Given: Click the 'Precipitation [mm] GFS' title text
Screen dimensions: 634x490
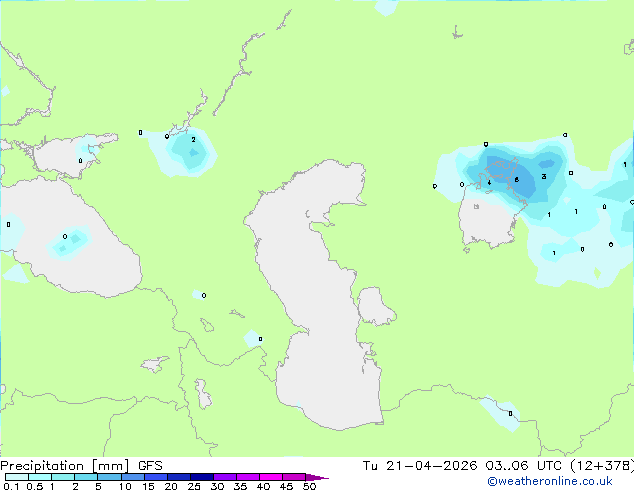Looking at the screenshot, I should click(x=81, y=466).
